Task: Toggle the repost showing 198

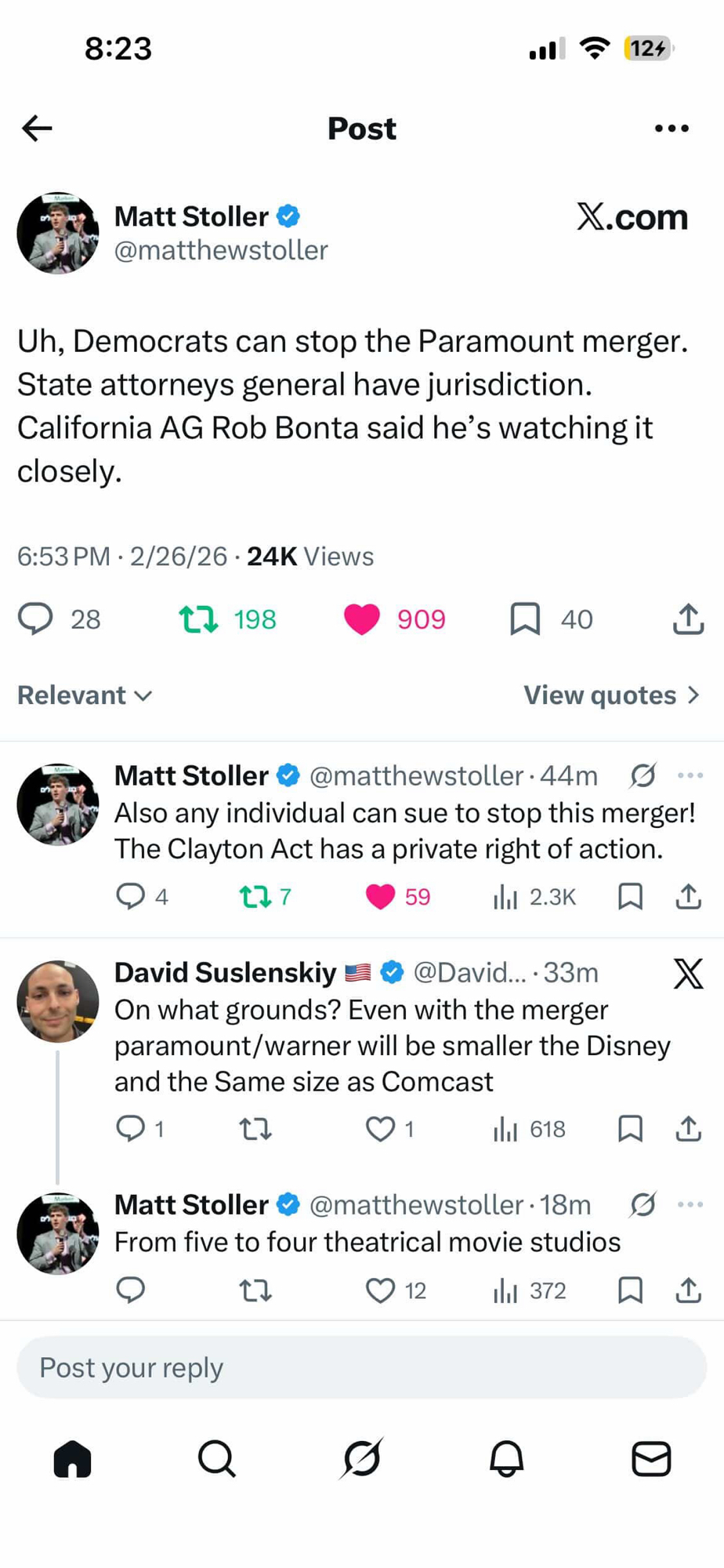Action: pyautogui.click(x=198, y=619)
